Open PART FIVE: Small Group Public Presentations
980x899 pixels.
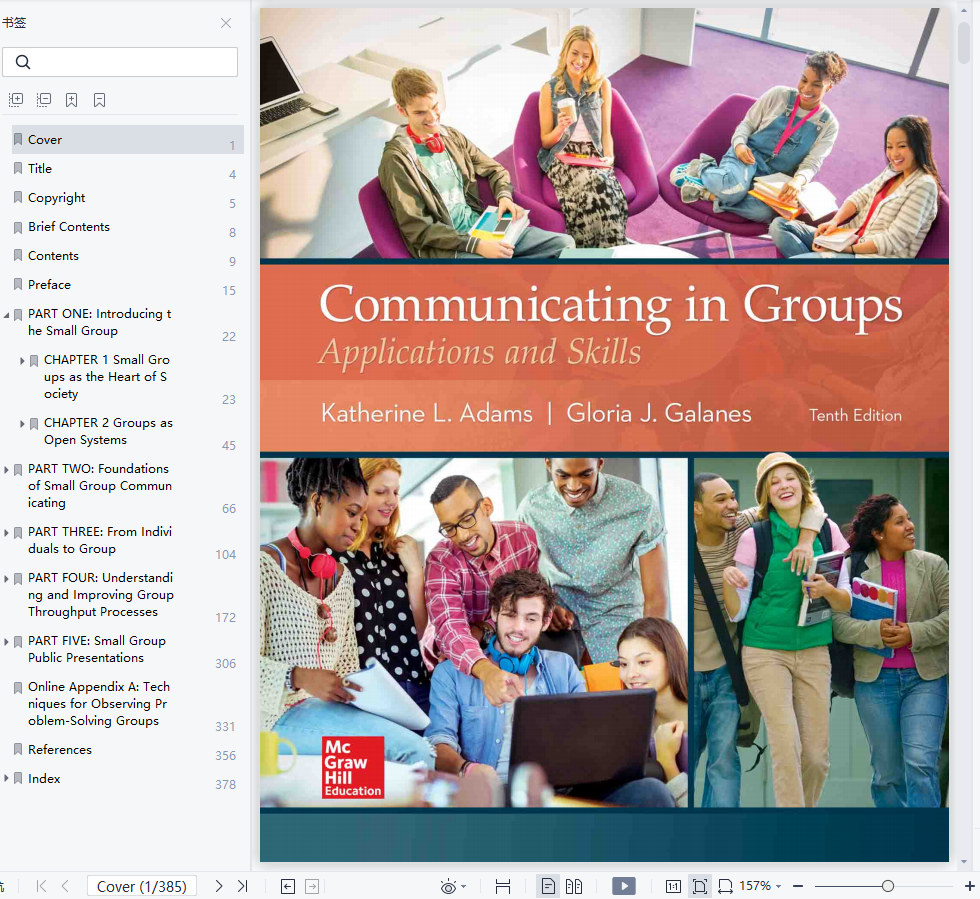click(97, 649)
